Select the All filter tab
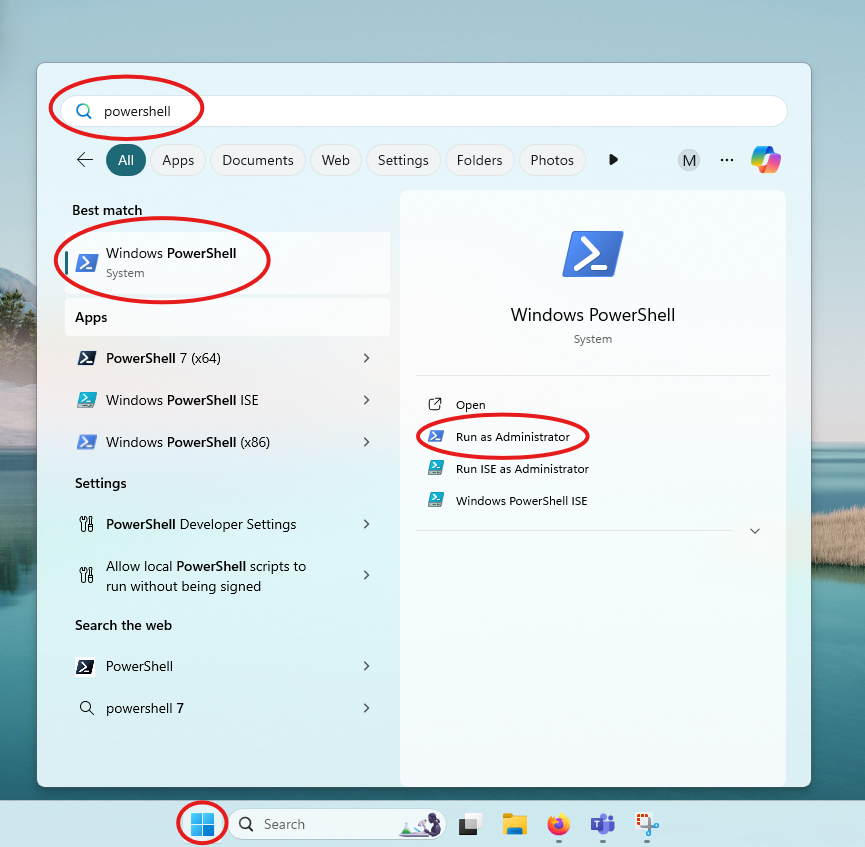The width and height of the screenshot is (865, 847). tap(126, 160)
